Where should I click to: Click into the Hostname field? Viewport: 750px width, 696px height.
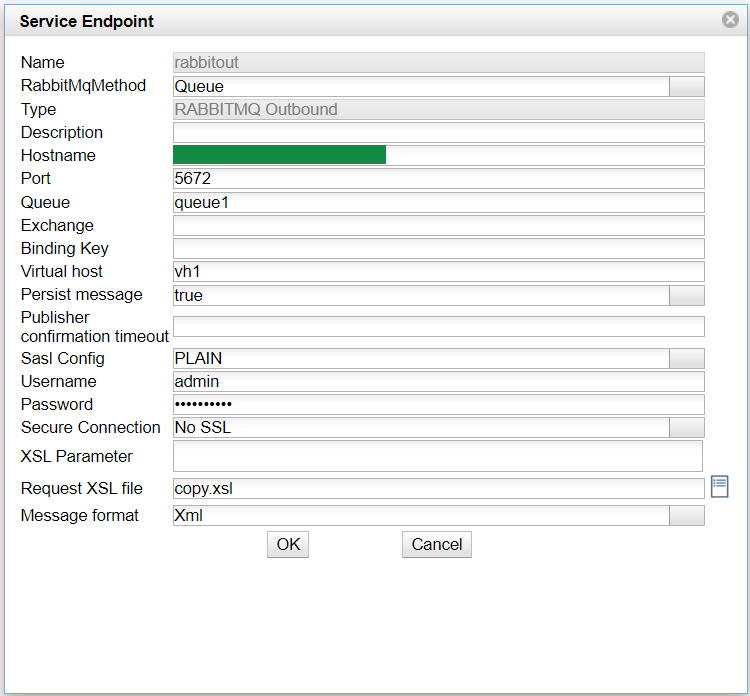439,155
